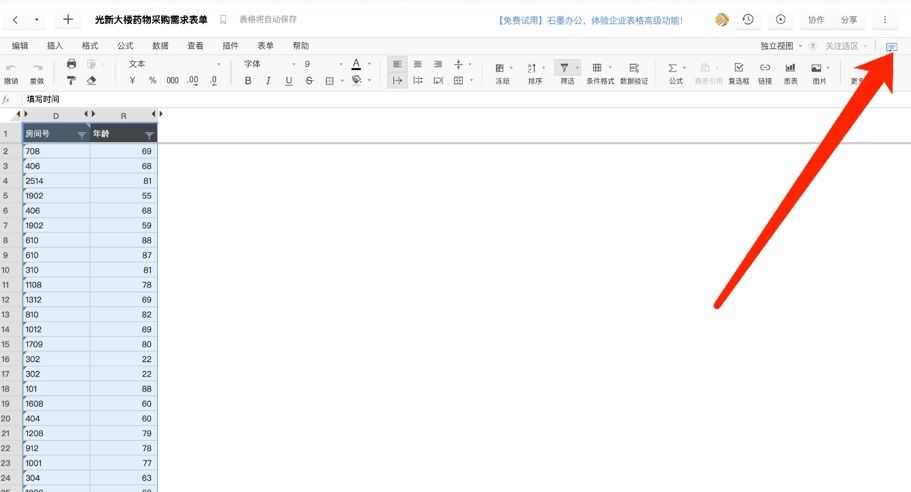Insert checkbox with 复选框 tool
The image size is (911, 492).
pos(739,72)
